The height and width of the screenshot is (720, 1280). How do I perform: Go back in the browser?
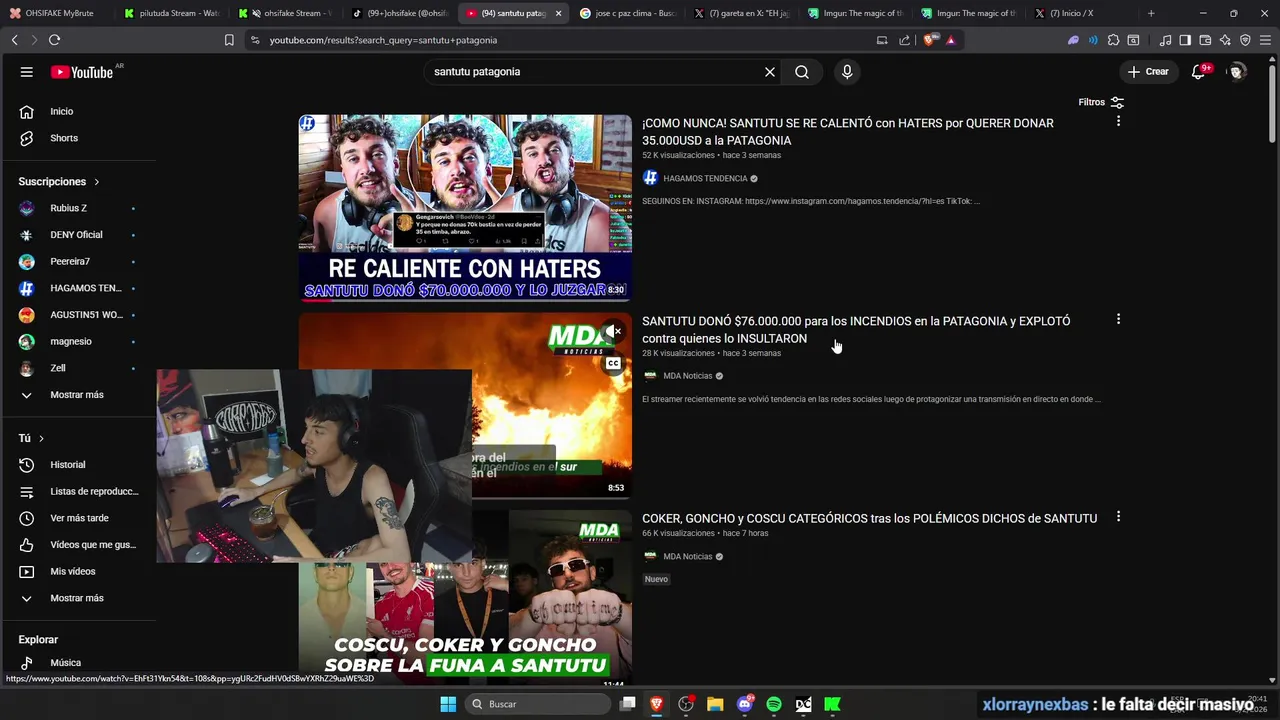pos(14,40)
